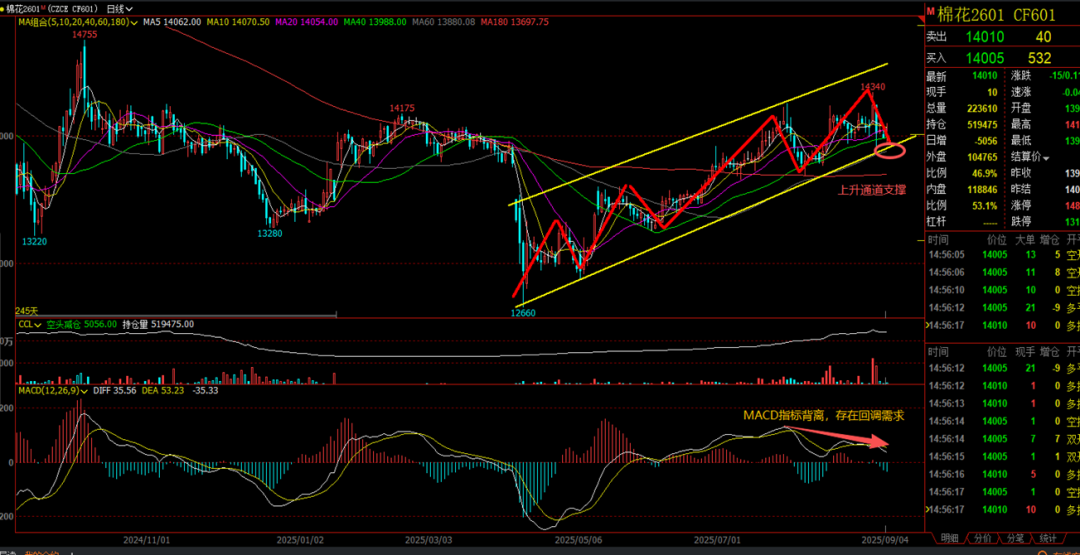
Task: Click the red ellipse marker on the chart
Action: [890, 151]
